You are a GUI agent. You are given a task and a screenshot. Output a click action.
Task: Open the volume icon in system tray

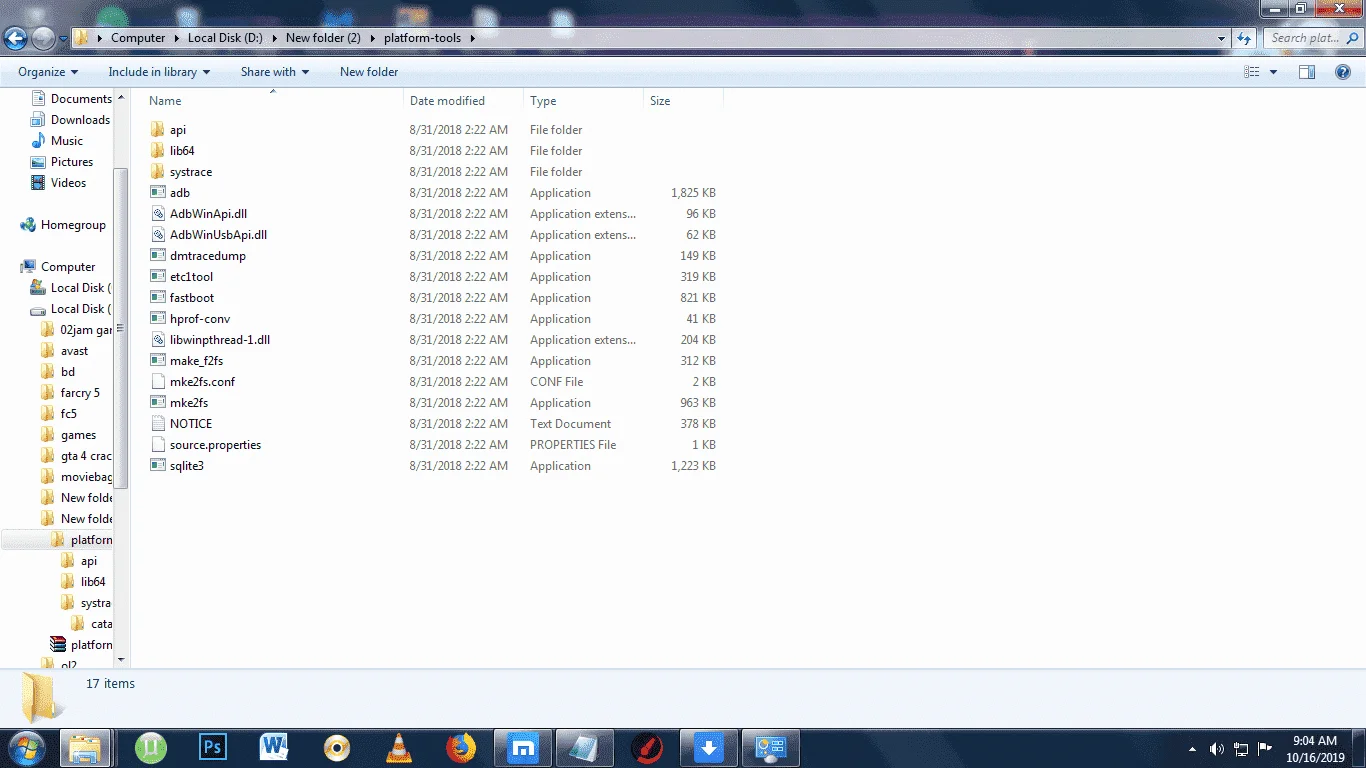click(1217, 748)
